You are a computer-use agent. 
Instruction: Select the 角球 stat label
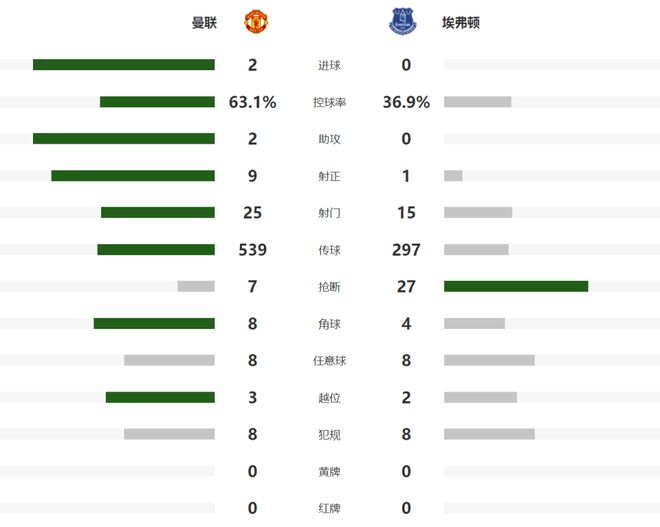click(329, 324)
